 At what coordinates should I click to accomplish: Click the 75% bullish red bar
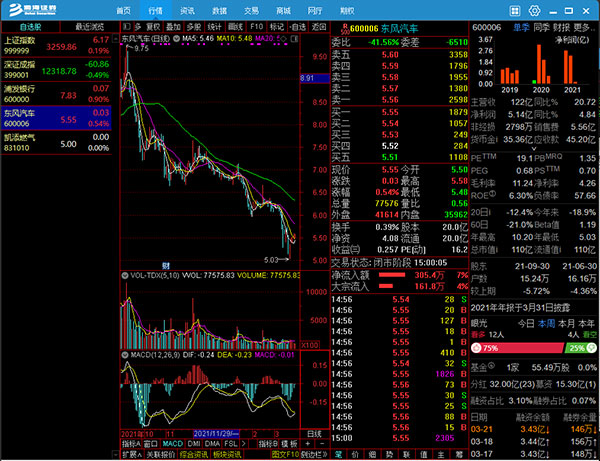click(518, 348)
